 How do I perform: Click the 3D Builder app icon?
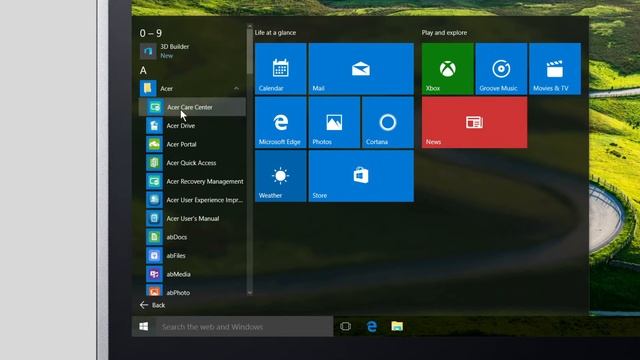click(148, 51)
